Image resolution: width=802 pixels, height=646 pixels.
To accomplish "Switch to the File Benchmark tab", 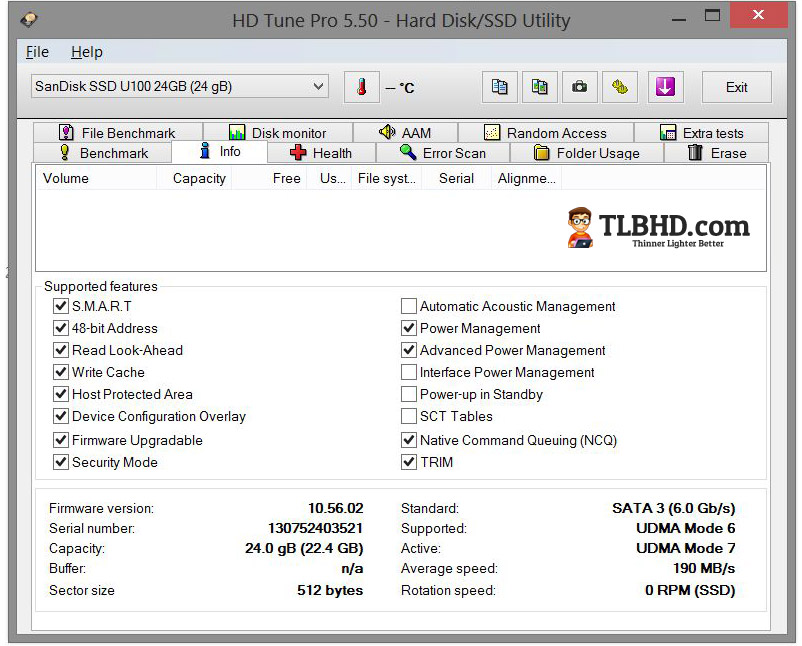I will click(118, 133).
